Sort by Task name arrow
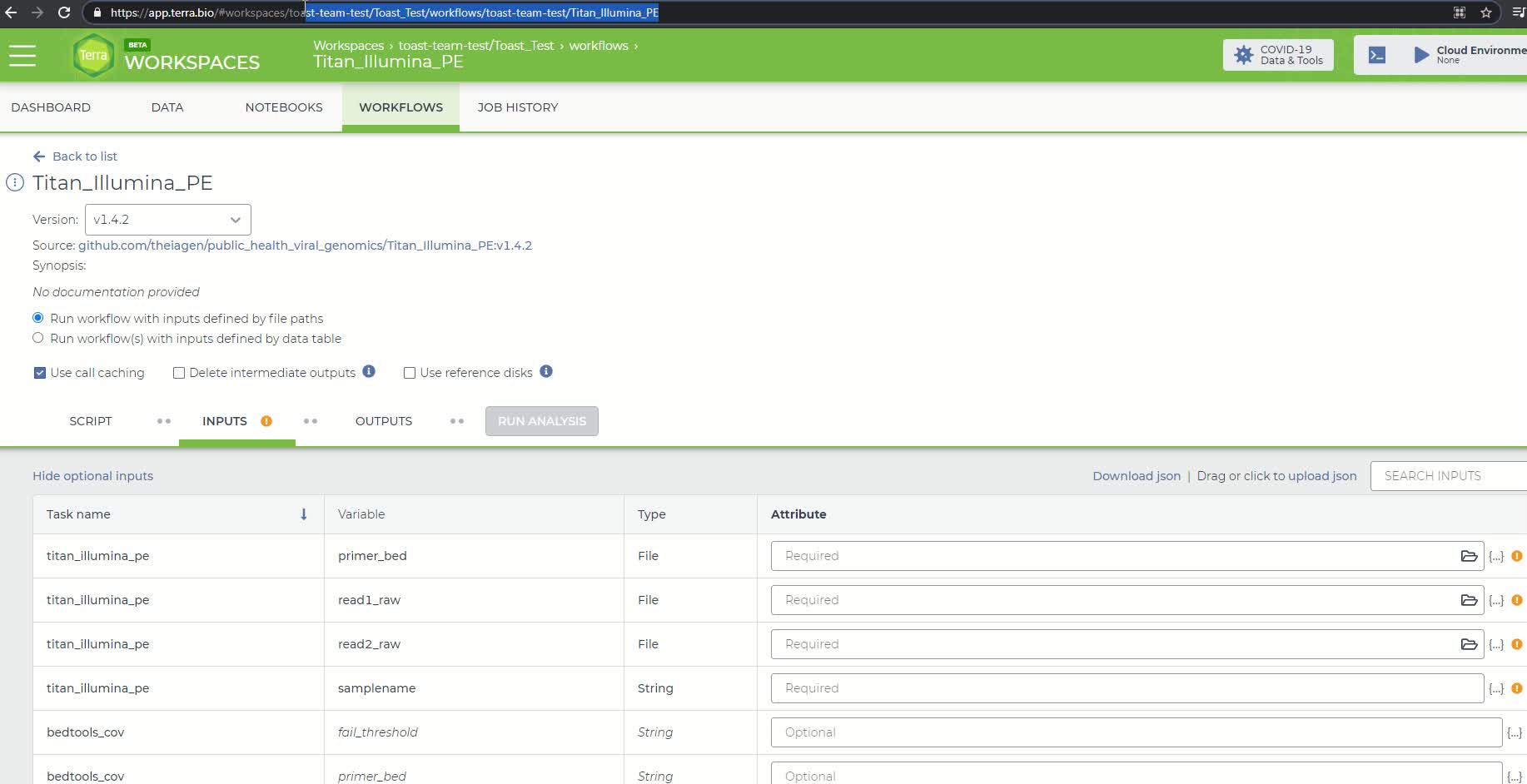 (304, 514)
